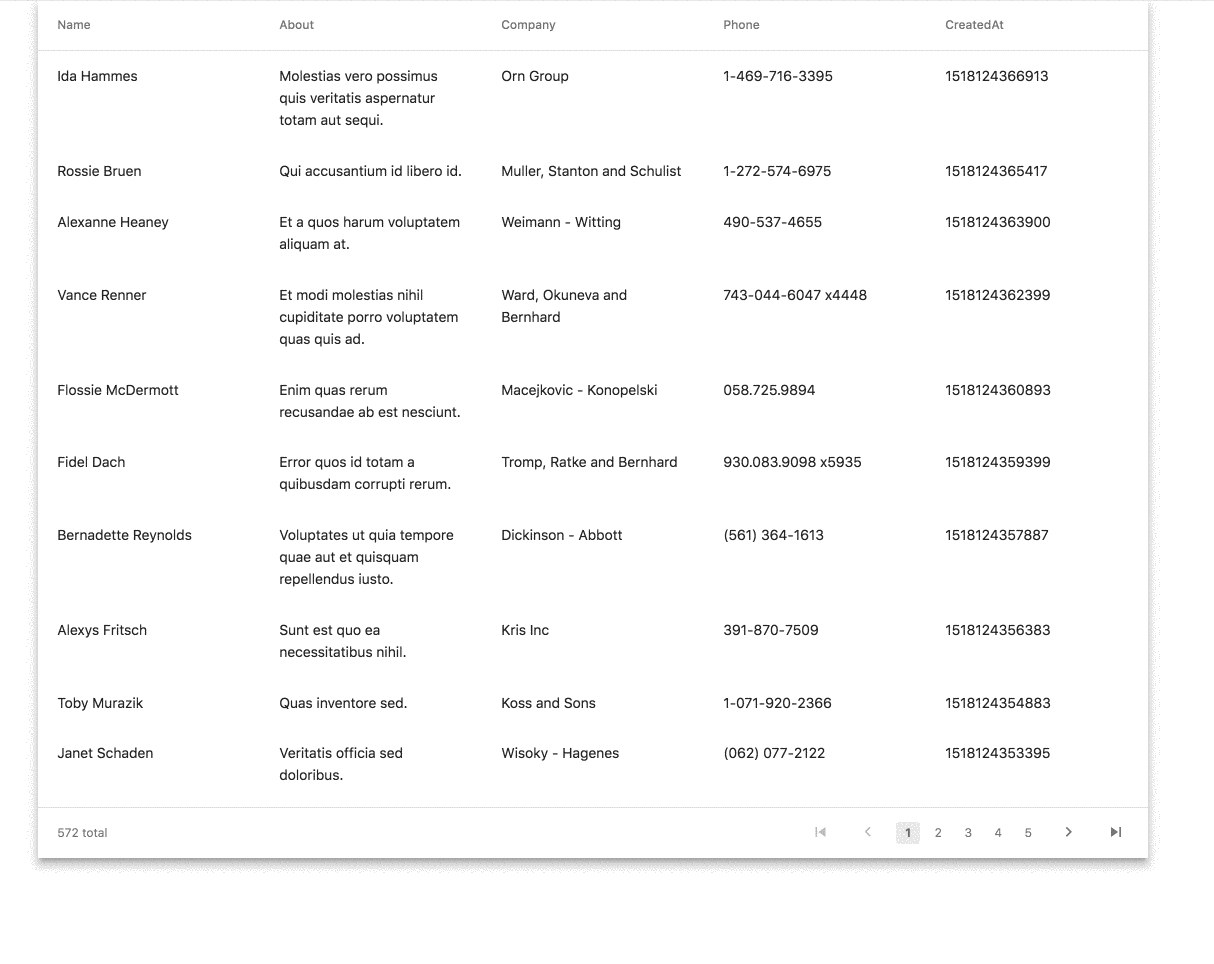Click company Koss and Sons

click(548, 703)
